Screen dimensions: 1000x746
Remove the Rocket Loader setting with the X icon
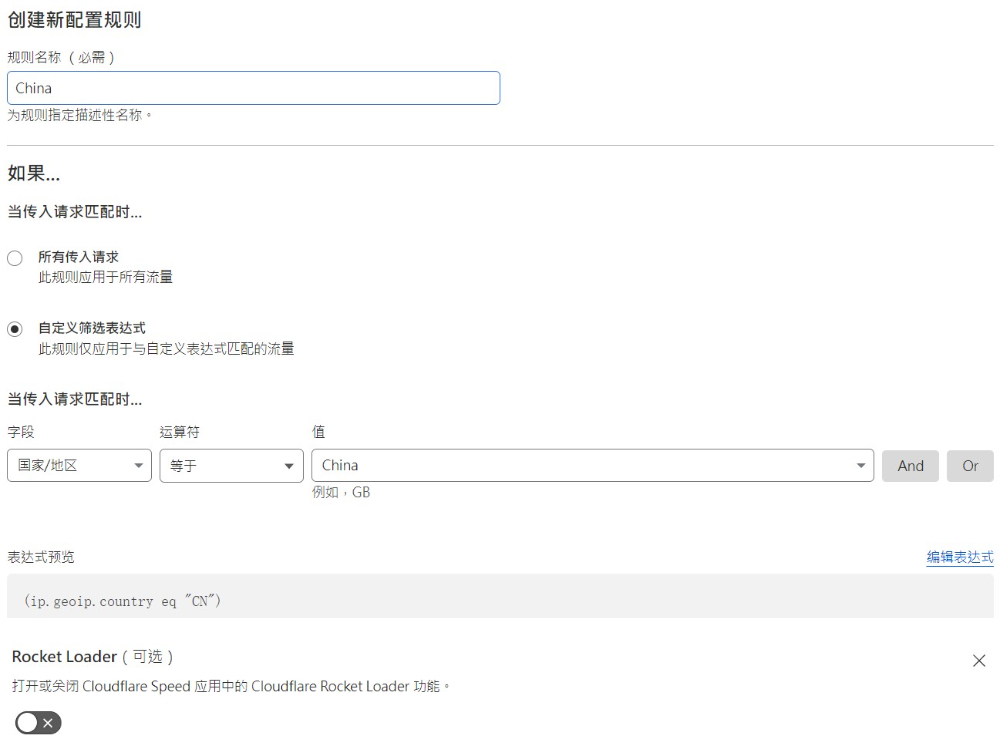[978, 661]
